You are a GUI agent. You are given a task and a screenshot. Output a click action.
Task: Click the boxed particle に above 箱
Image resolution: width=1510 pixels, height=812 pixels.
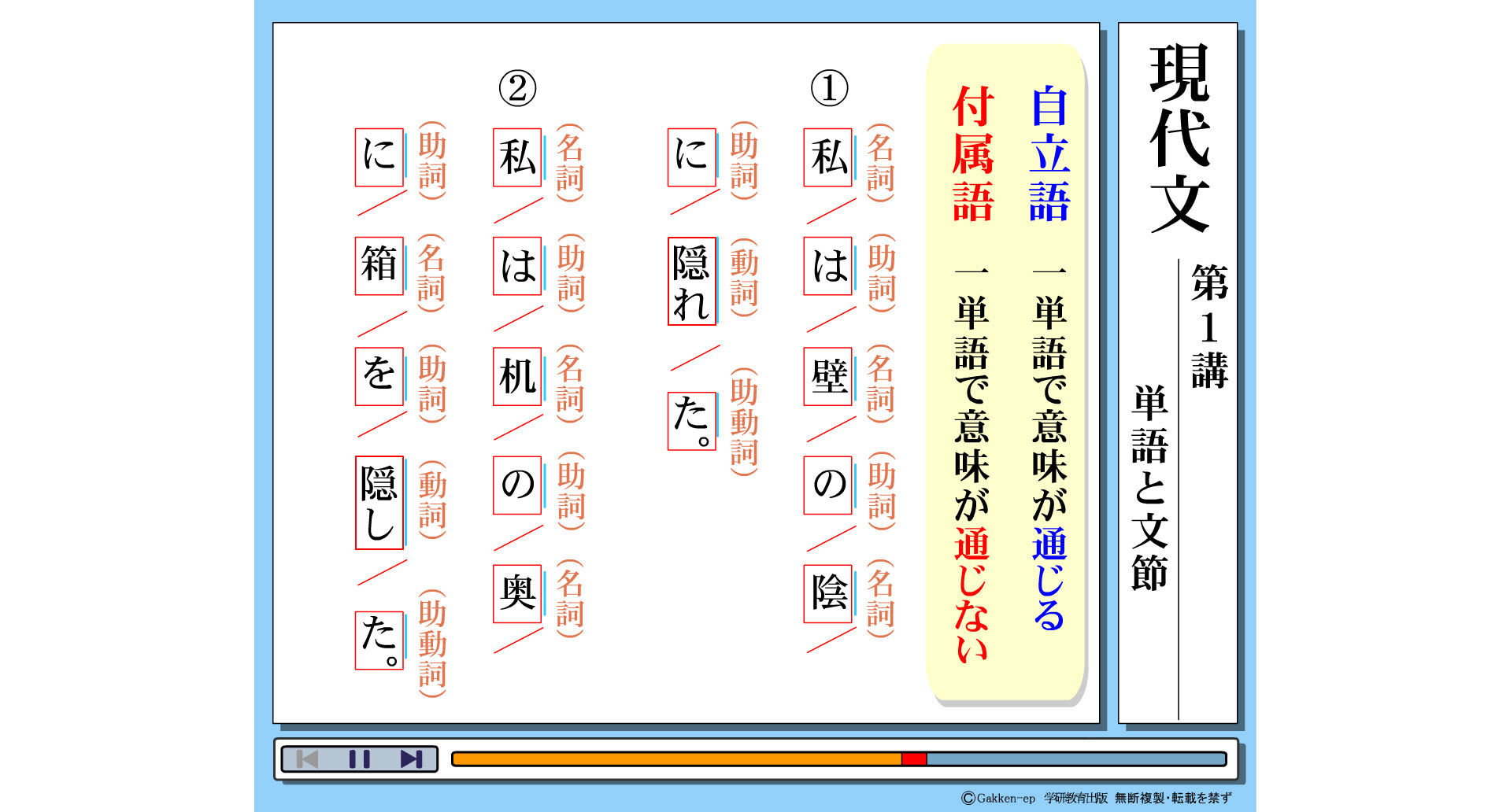pos(379,157)
